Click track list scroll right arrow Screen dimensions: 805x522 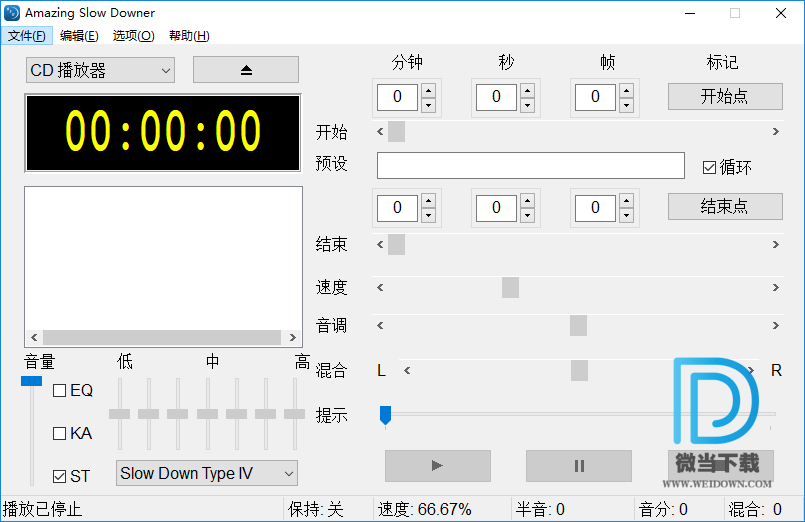point(293,337)
